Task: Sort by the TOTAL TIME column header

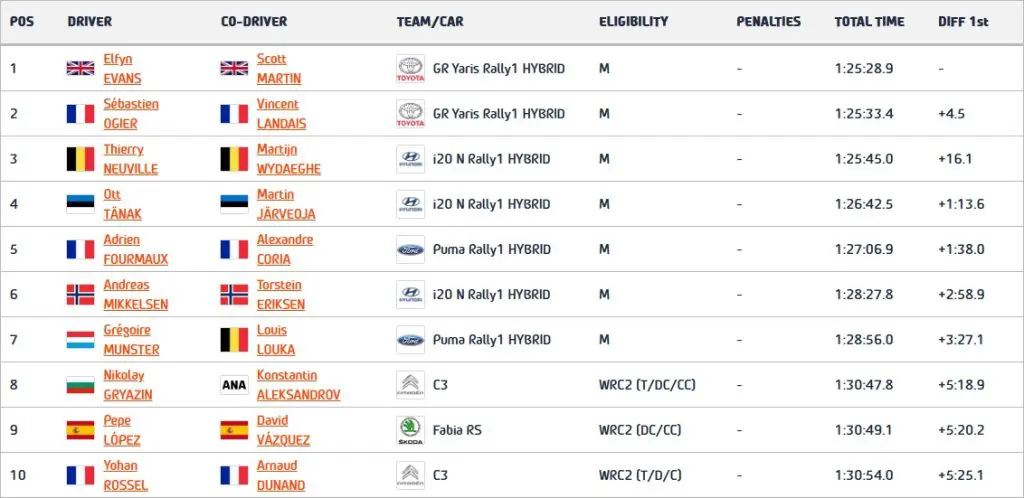Action: pos(869,22)
